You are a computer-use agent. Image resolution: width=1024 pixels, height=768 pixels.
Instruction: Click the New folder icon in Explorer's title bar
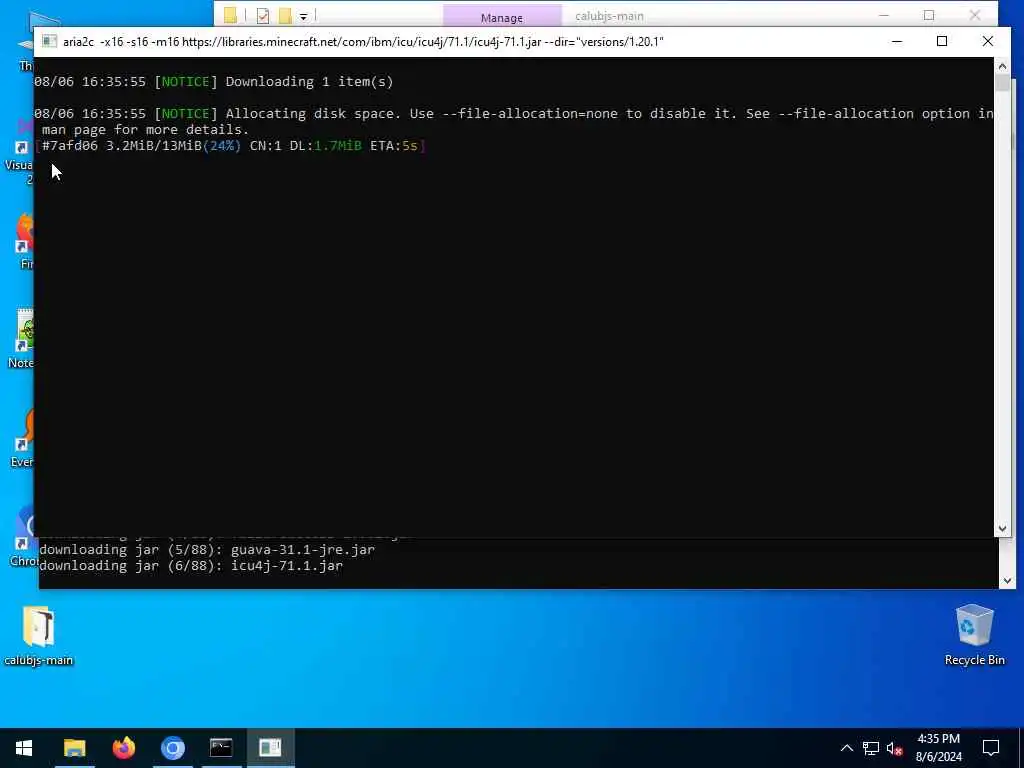point(285,16)
